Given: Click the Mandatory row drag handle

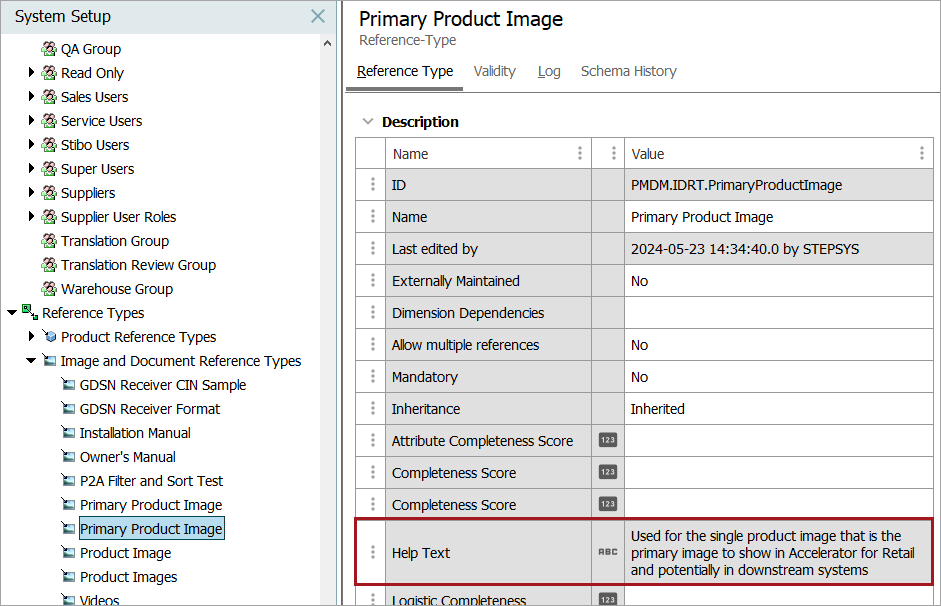Looking at the screenshot, I should pos(372,377).
